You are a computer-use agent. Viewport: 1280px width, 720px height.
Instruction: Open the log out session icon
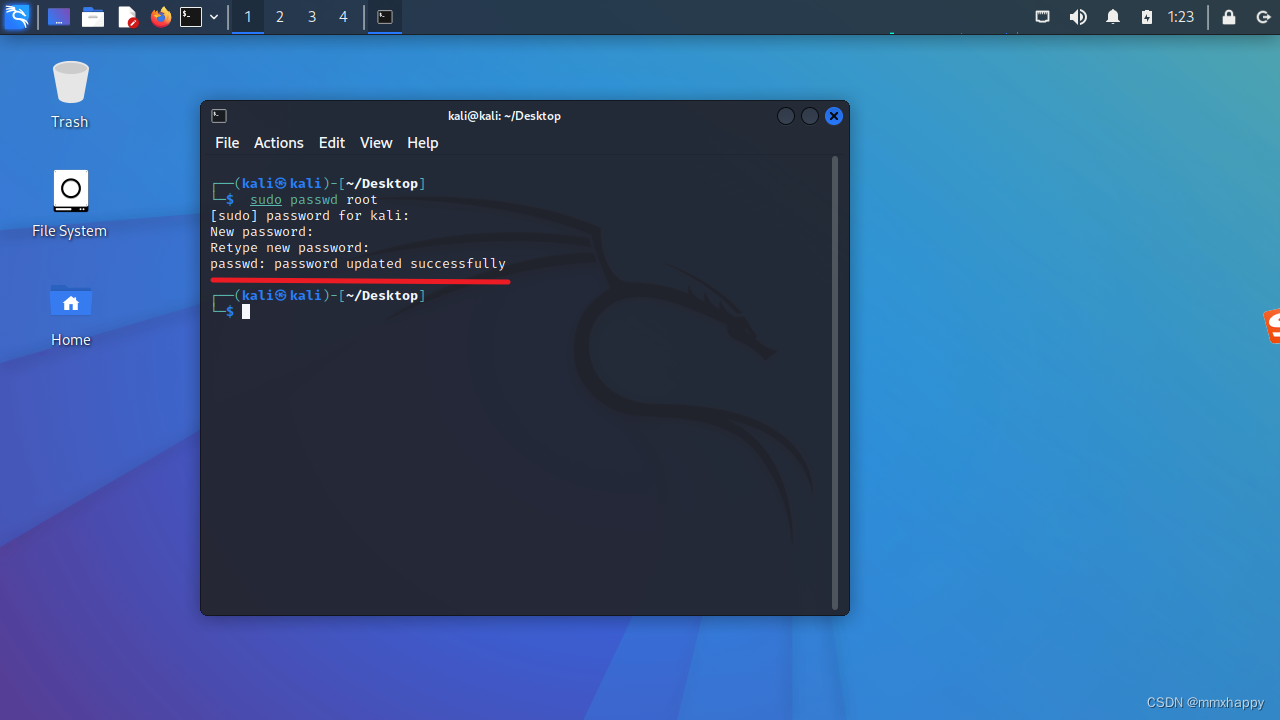click(x=1263, y=17)
